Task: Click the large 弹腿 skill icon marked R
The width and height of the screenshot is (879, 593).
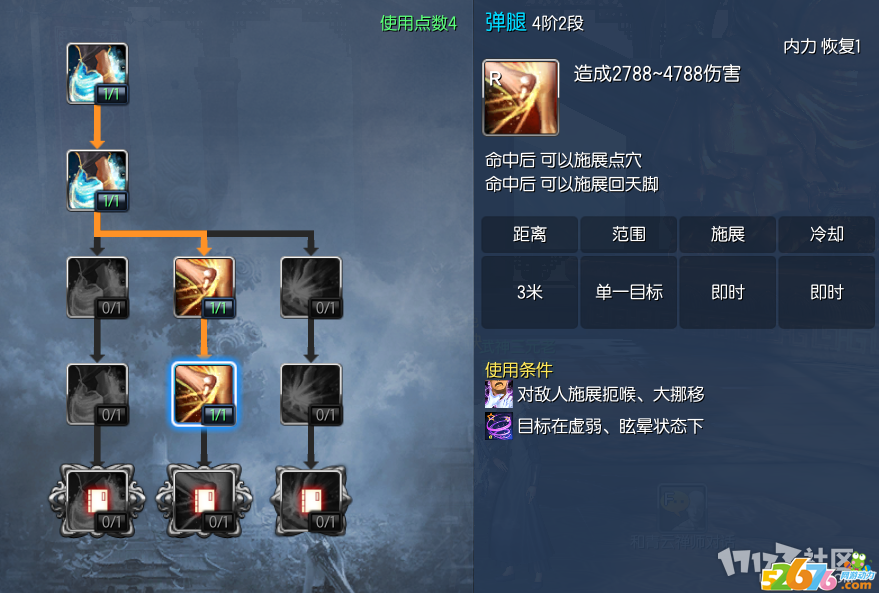Action: 521,98
